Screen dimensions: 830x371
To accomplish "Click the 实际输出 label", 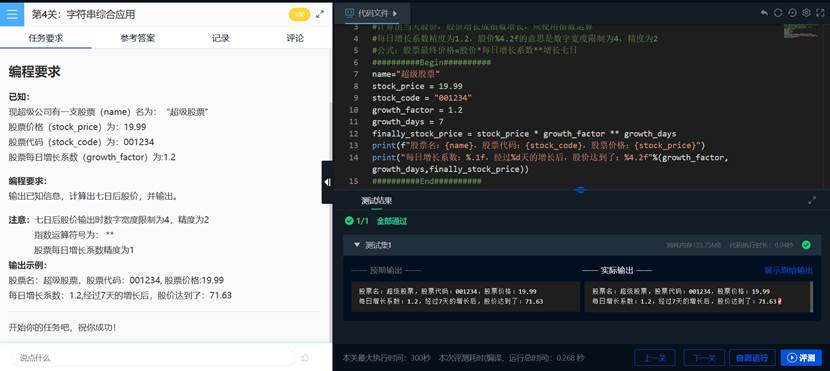I will 617,270.
